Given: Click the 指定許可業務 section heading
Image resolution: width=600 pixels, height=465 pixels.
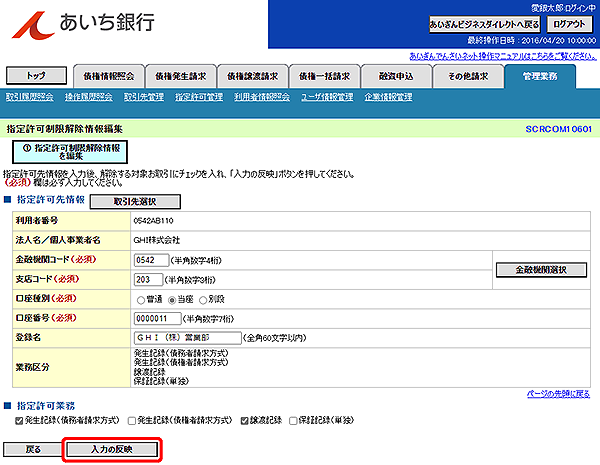Looking at the screenshot, I should click(46, 406).
